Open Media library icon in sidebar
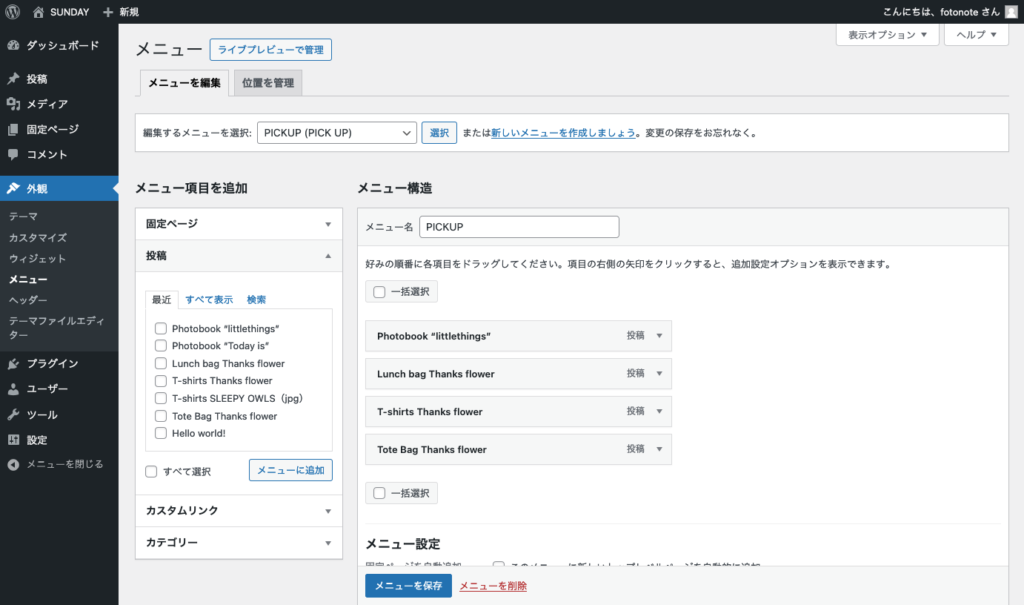 tap(13, 104)
